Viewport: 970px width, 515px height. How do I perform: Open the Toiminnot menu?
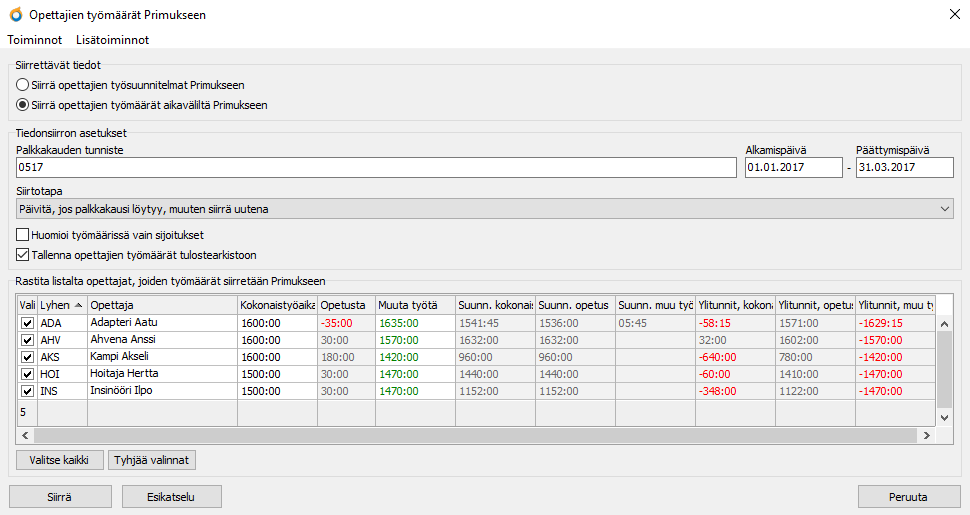[x=34, y=40]
